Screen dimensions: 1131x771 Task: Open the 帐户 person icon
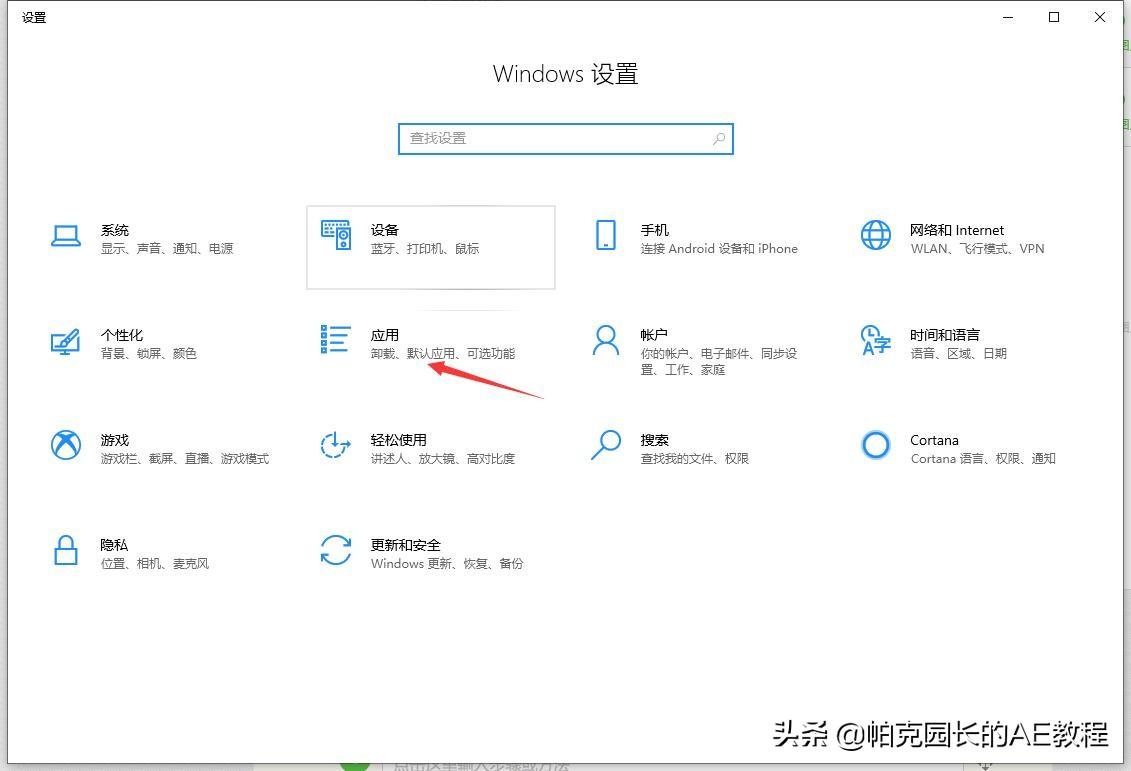click(x=606, y=340)
